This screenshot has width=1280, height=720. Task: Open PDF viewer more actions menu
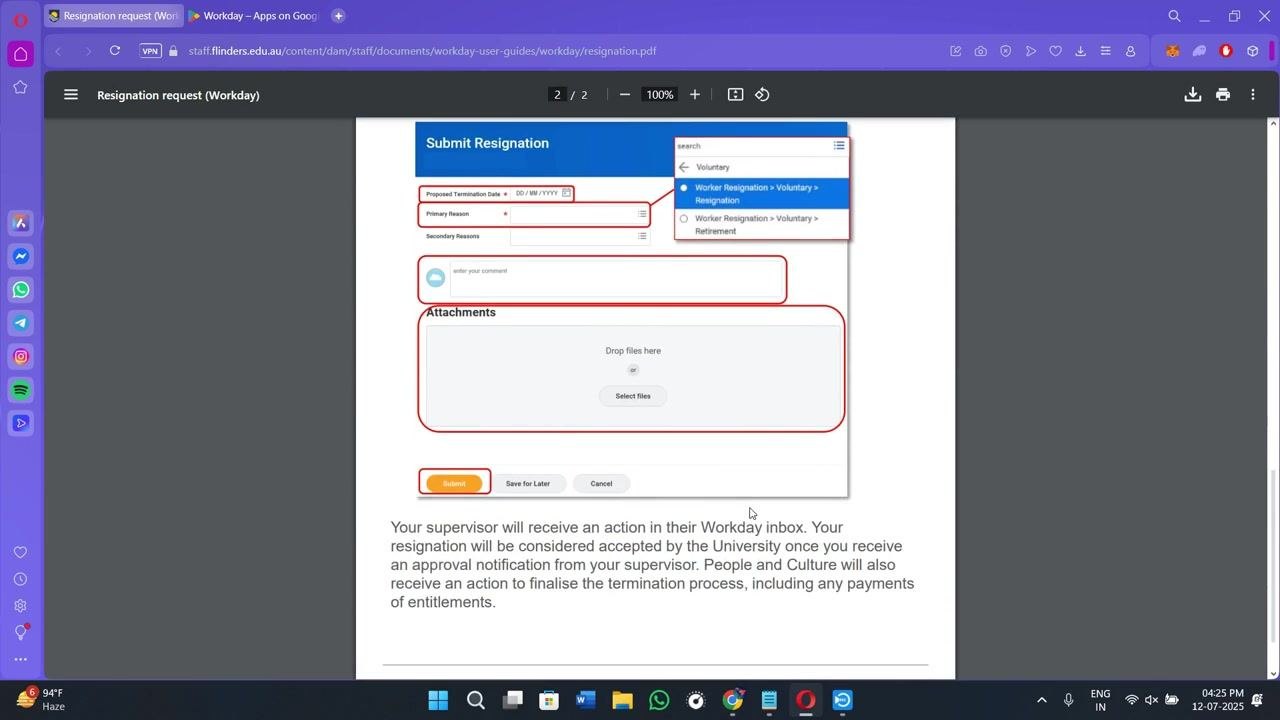[1252, 95]
